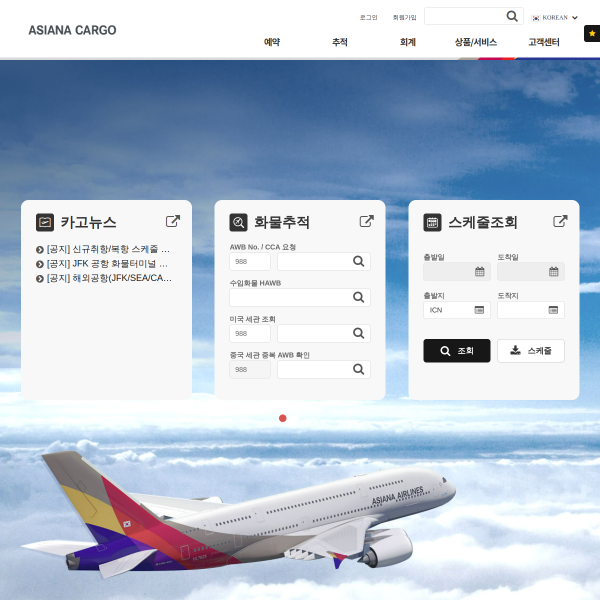Image resolution: width=600 pixels, height=600 pixels.
Task: Click the 스케줄조회 heading
Action: [x=483, y=222]
